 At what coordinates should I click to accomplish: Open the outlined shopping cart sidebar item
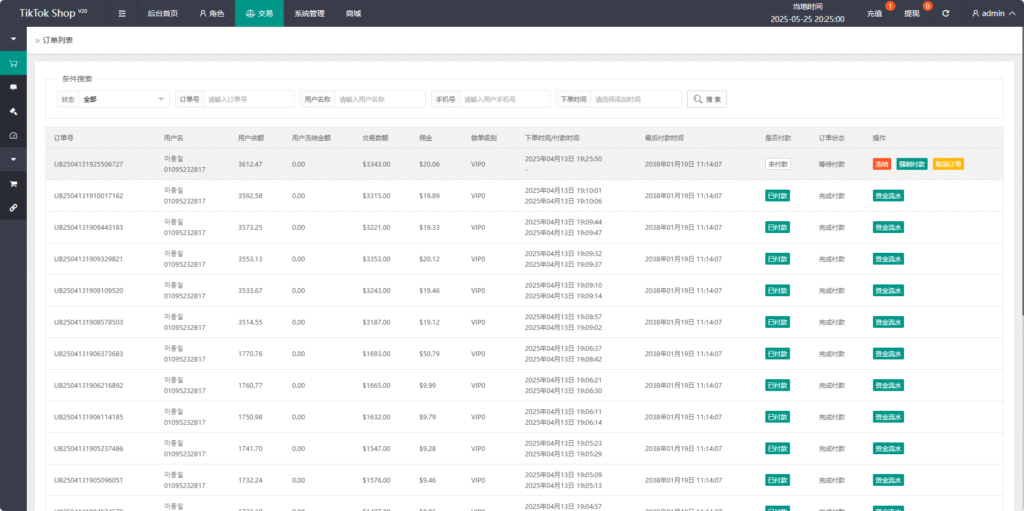tap(13, 63)
